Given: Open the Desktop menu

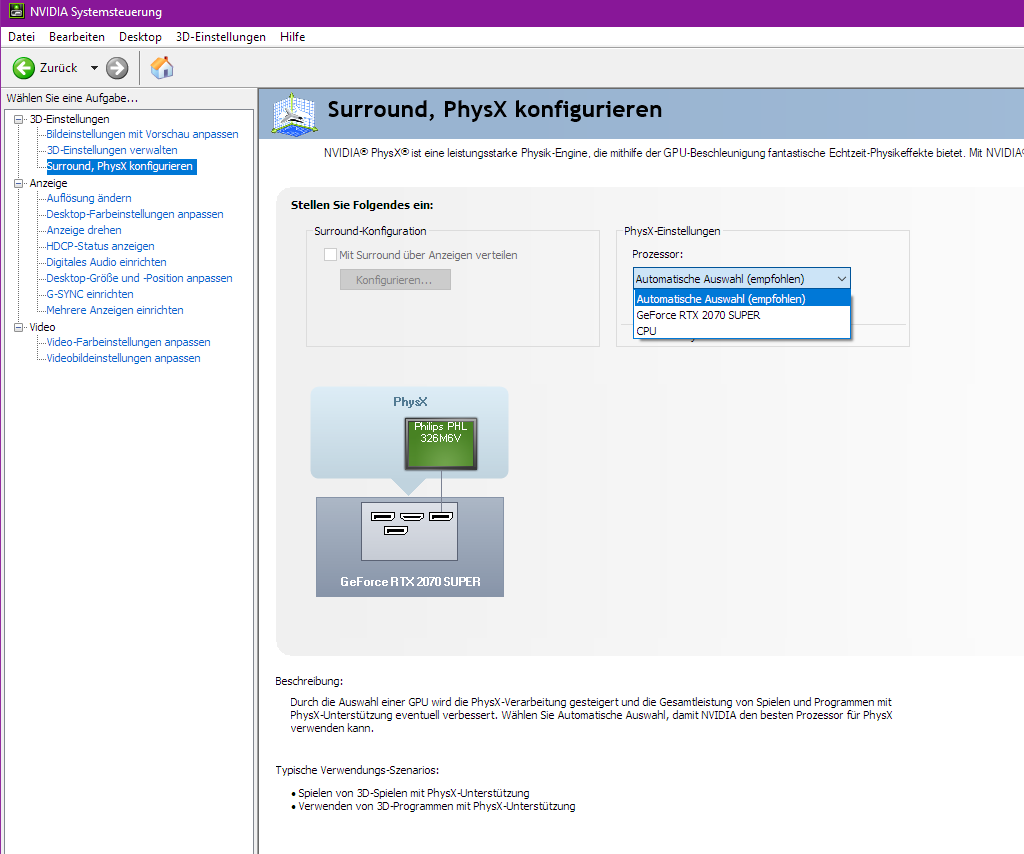Looking at the screenshot, I should 140,37.
